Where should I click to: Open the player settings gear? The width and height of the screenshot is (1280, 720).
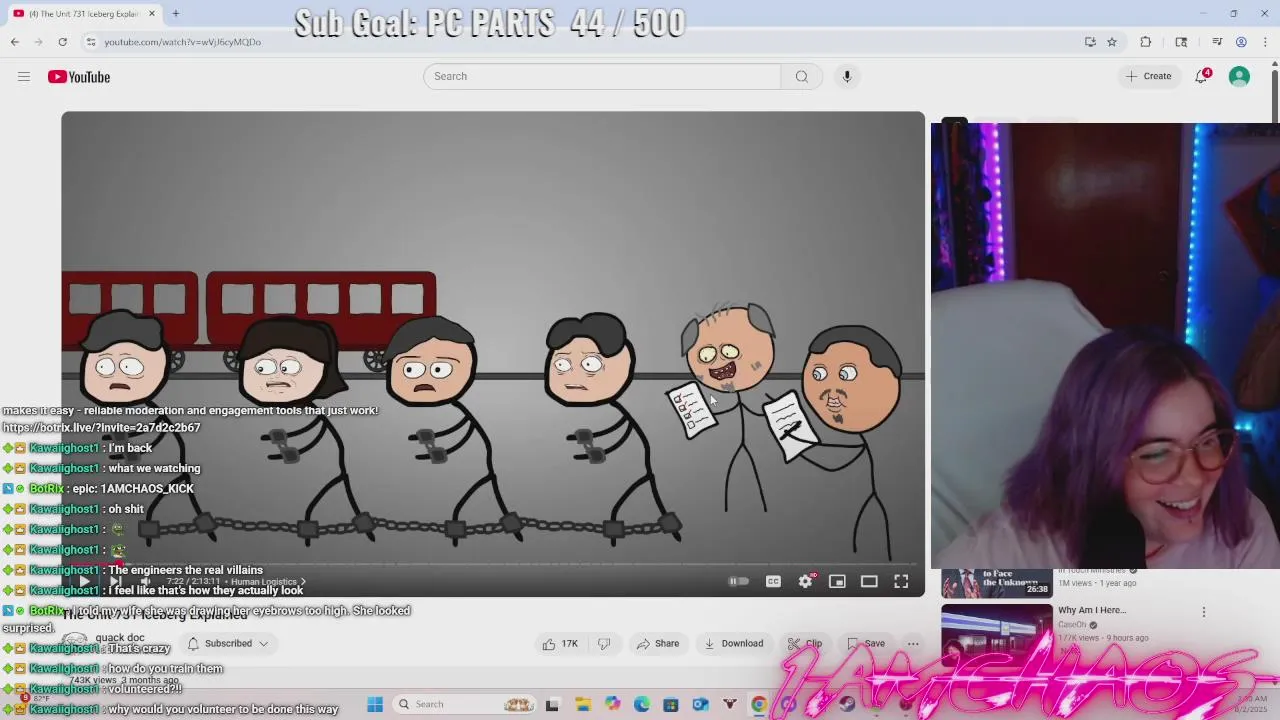pos(806,581)
